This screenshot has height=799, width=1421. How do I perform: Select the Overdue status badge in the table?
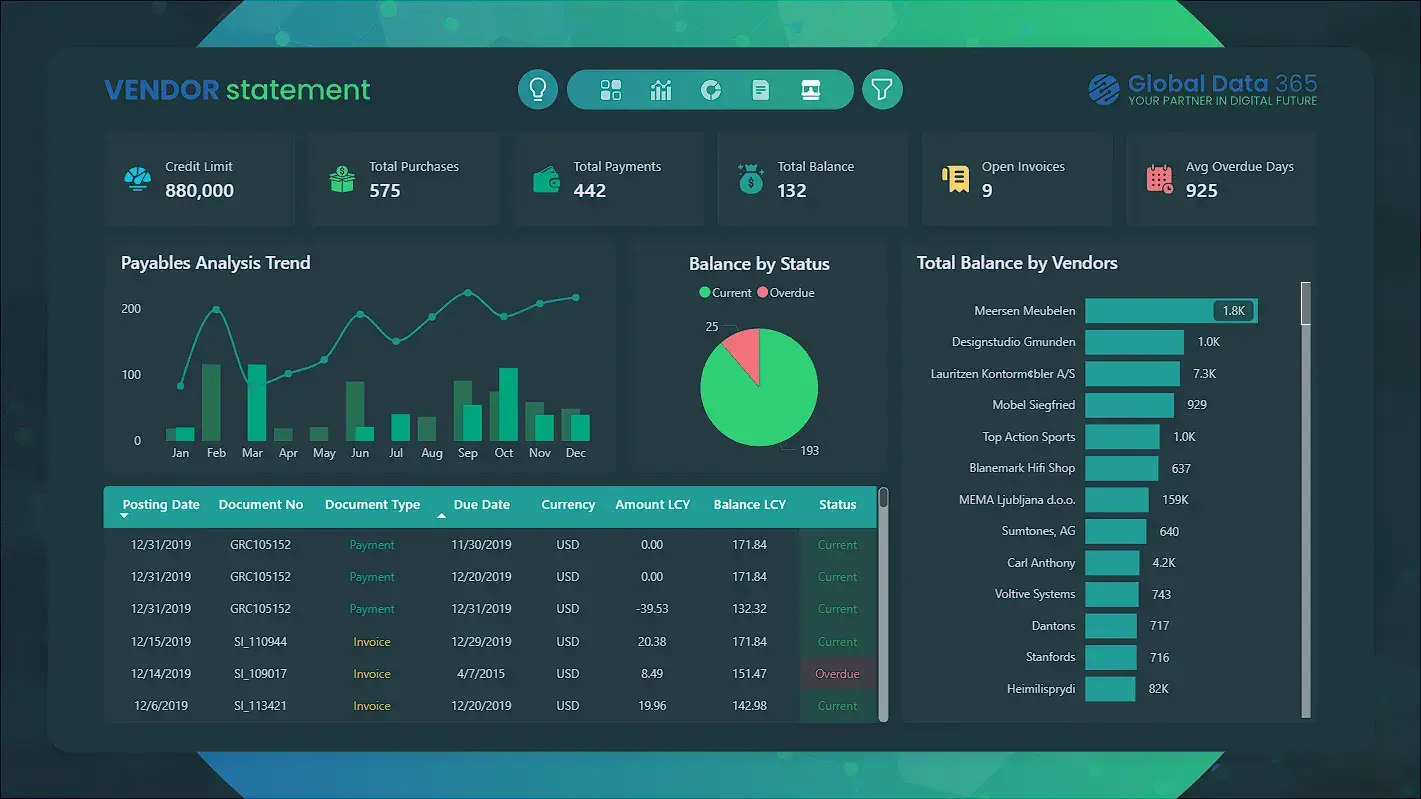click(837, 673)
